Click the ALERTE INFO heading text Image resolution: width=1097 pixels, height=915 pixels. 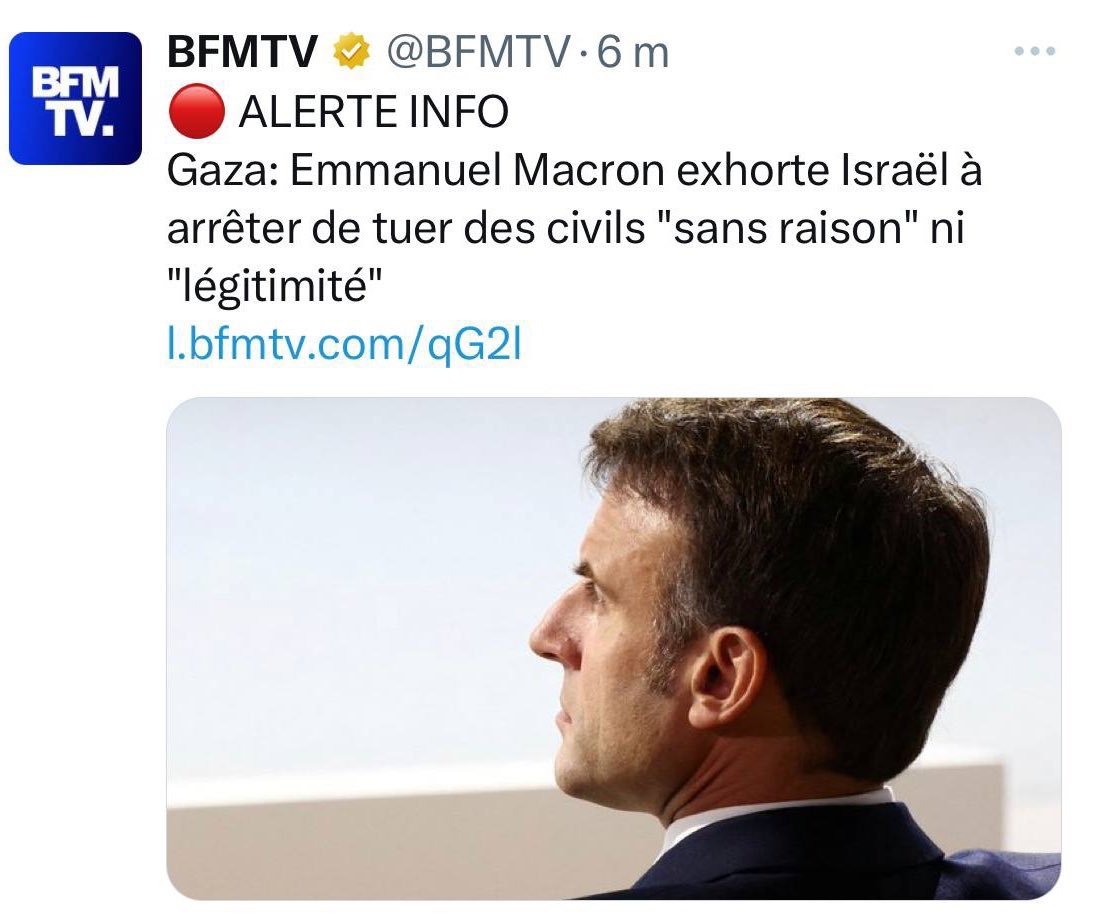click(374, 113)
